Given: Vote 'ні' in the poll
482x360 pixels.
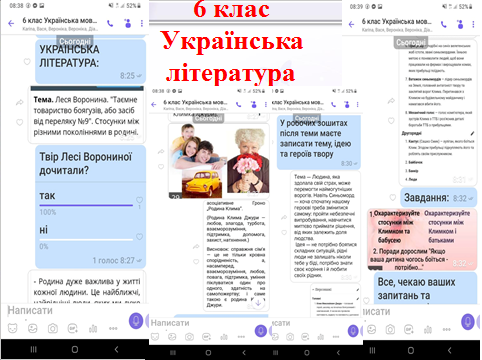Looking at the screenshot, I should (x=43, y=230).
